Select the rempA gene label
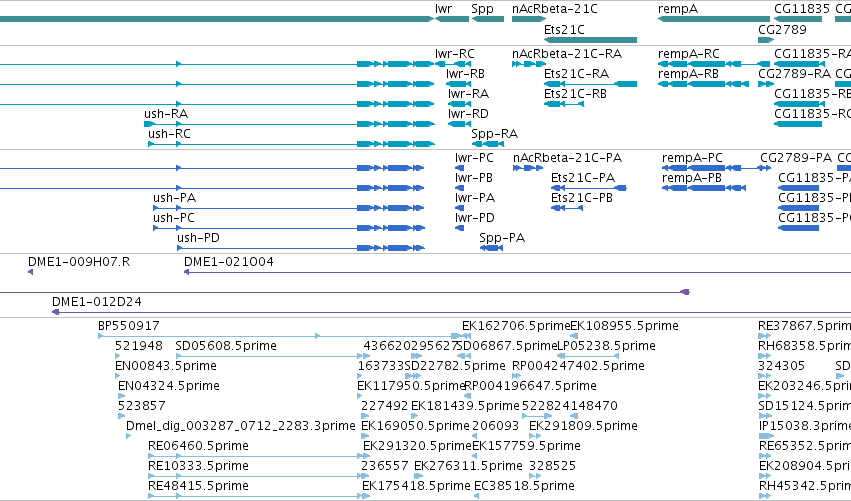Image resolution: width=851 pixels, height=501 pixels. [x=678, y=9]
